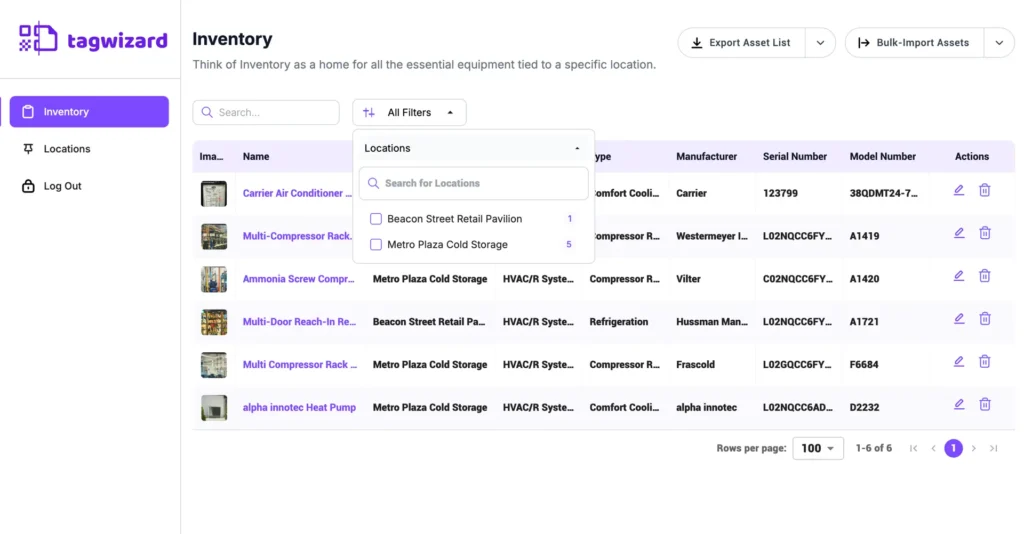1024x534 pixels.
Task: Click the tagwizard logo
Action: point(93,39)
